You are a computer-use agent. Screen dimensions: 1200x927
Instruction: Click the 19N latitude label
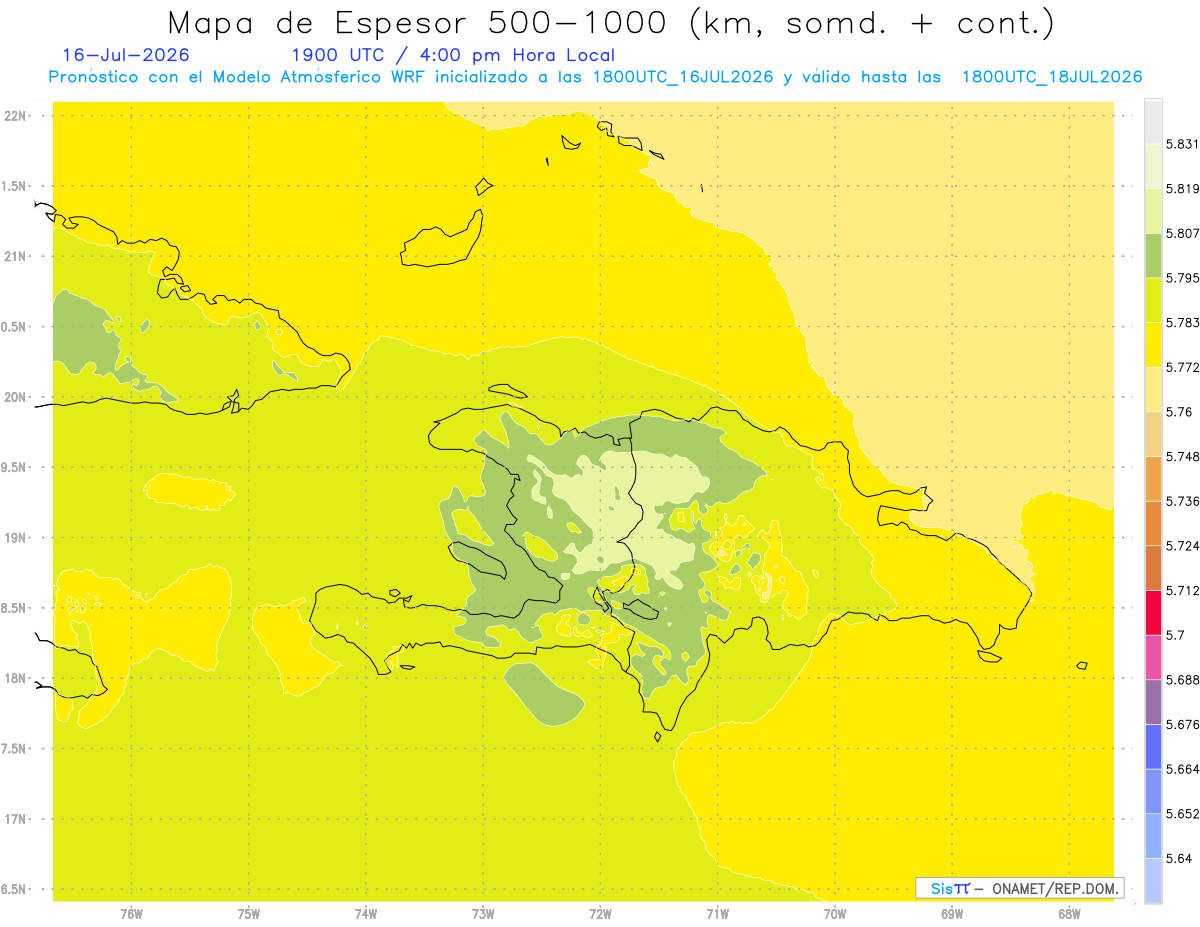click(x=15, y=538)
